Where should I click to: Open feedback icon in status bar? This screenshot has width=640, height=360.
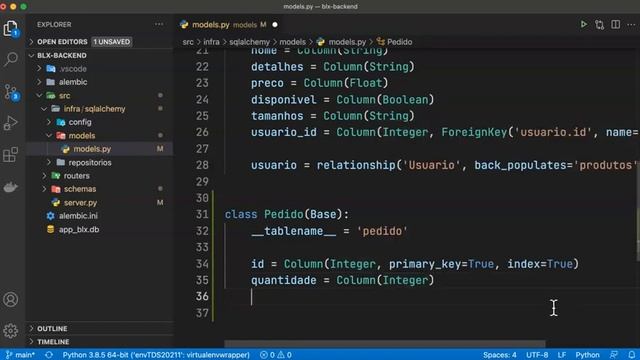[613, 355]
